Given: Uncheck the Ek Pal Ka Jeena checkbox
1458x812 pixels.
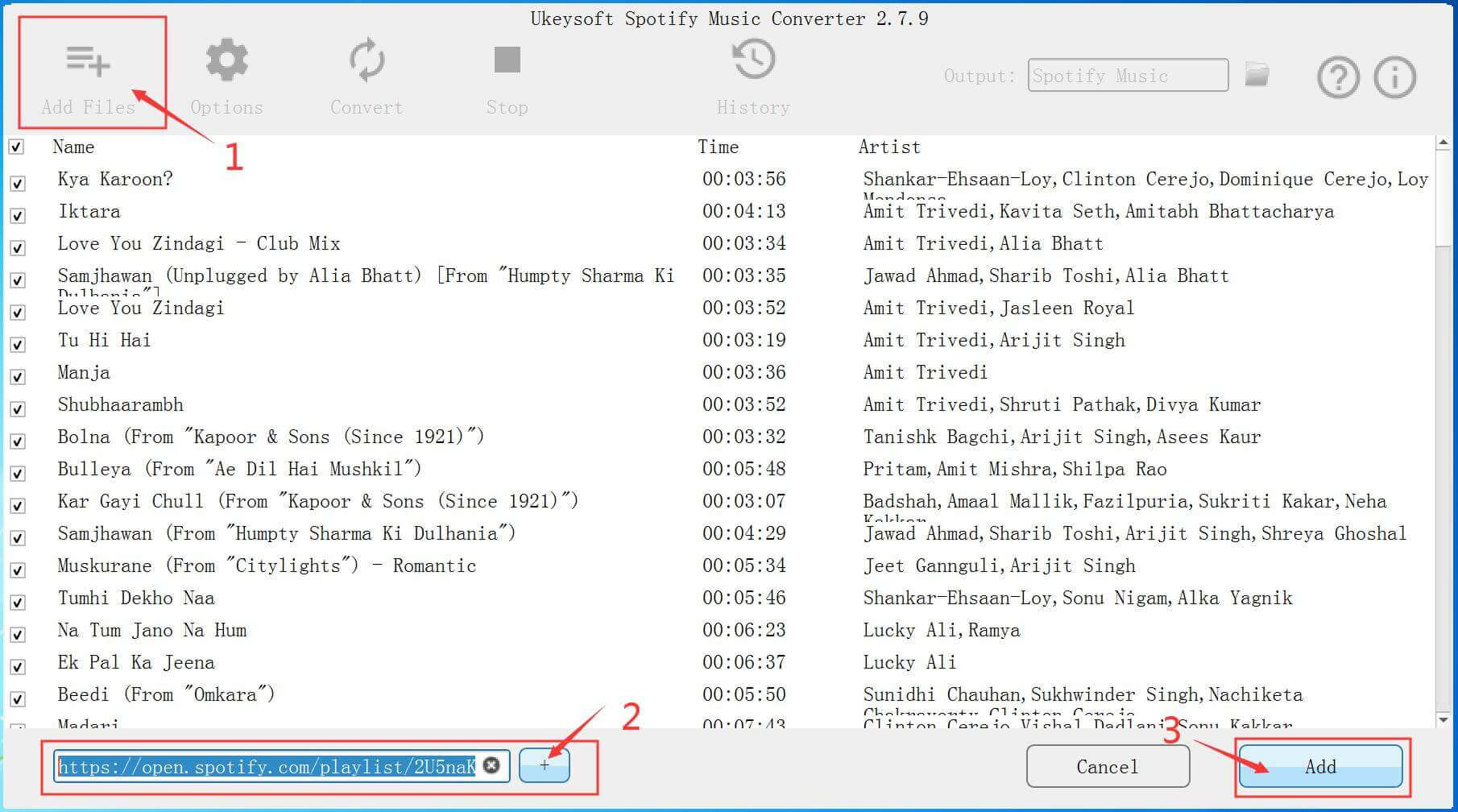Looking at the screenshot, I should [17, 667].
